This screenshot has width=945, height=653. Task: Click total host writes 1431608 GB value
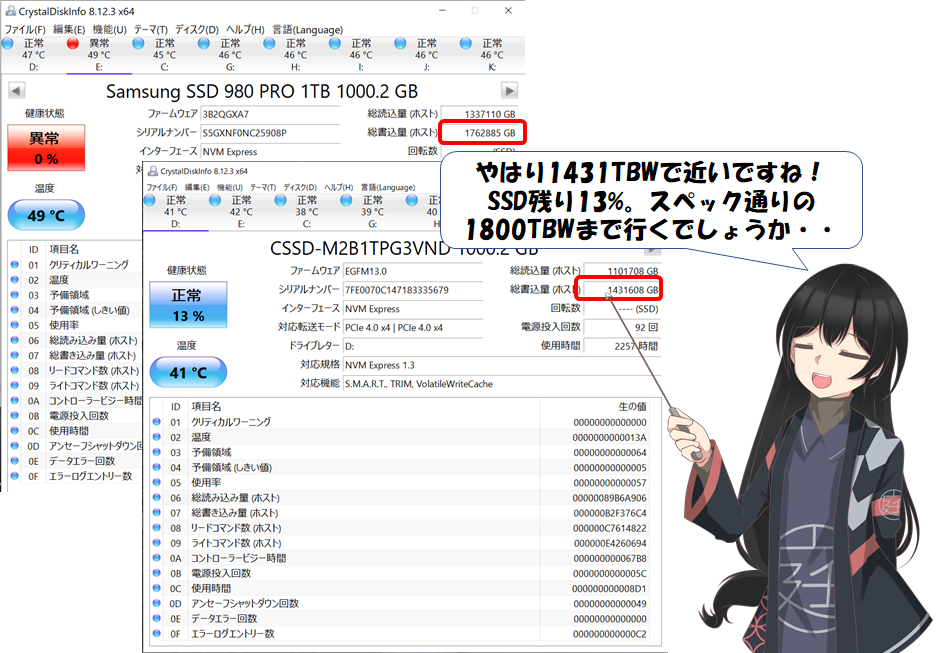tap(621, 290)
